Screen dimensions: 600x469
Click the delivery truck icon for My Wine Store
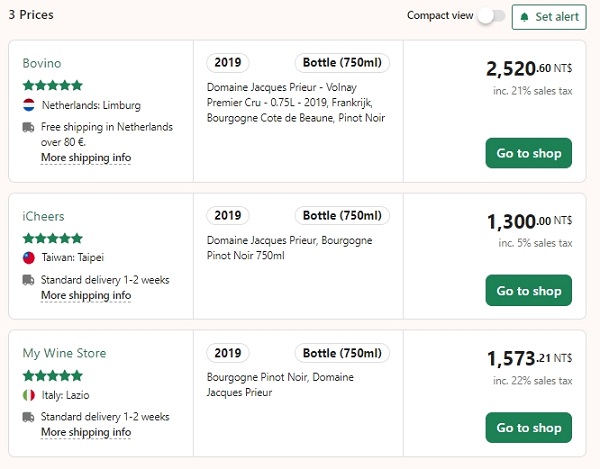click(x=28, y=417)
